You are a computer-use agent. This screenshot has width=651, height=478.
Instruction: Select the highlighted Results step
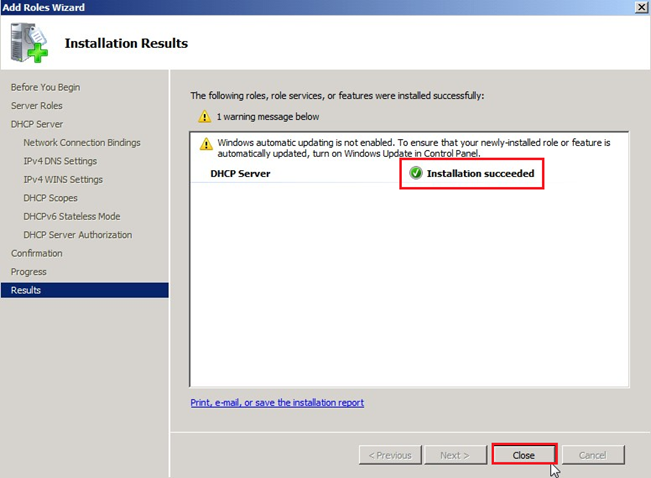85,290
